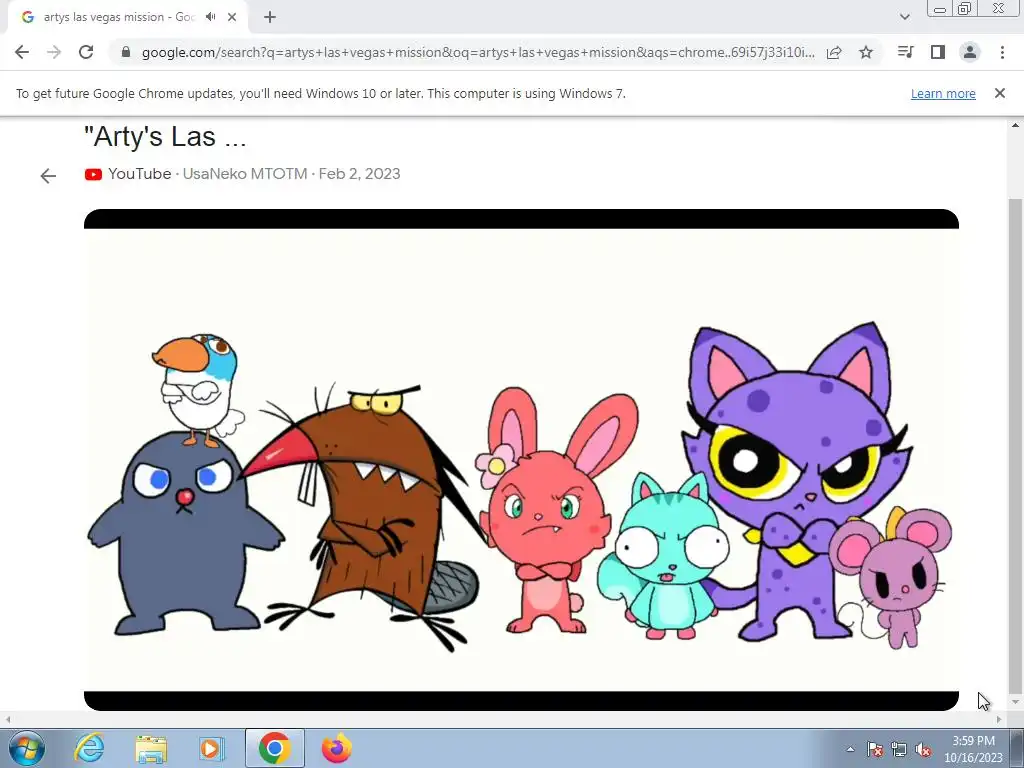
Task: Click the scrollbar up arrow
Action: point(1015,125)
